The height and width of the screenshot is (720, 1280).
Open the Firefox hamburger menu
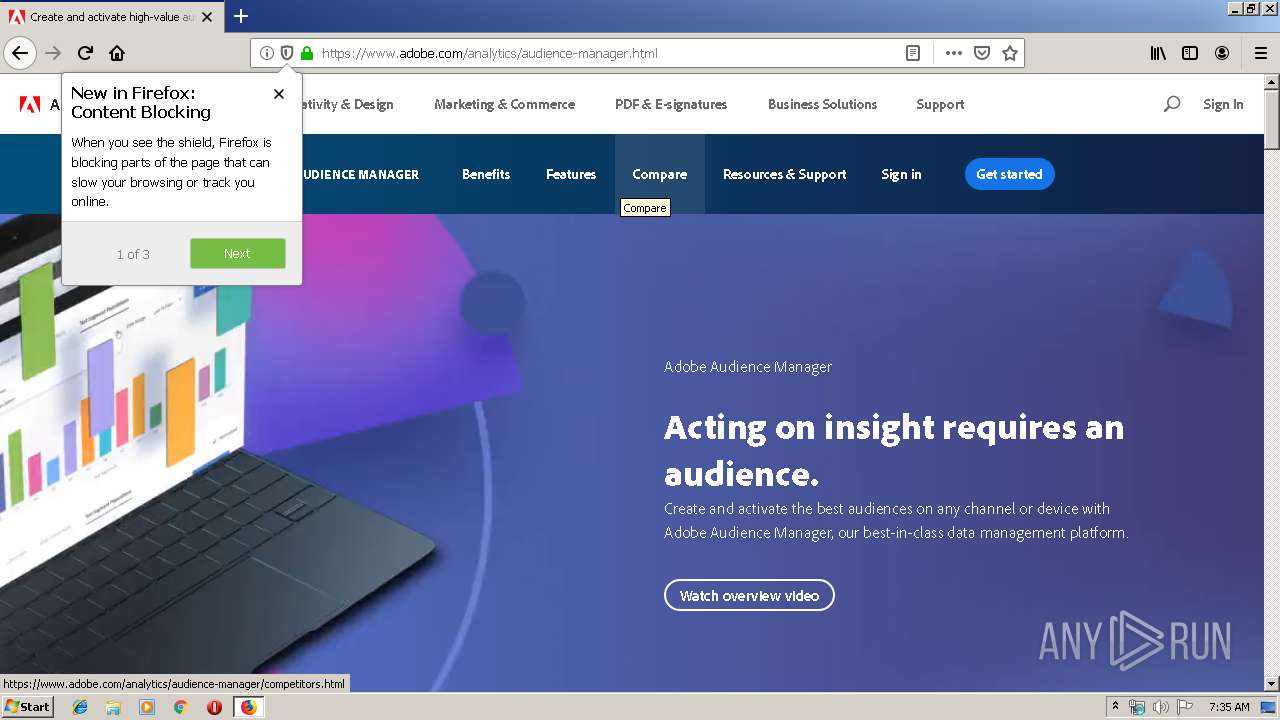point(1261,53)
